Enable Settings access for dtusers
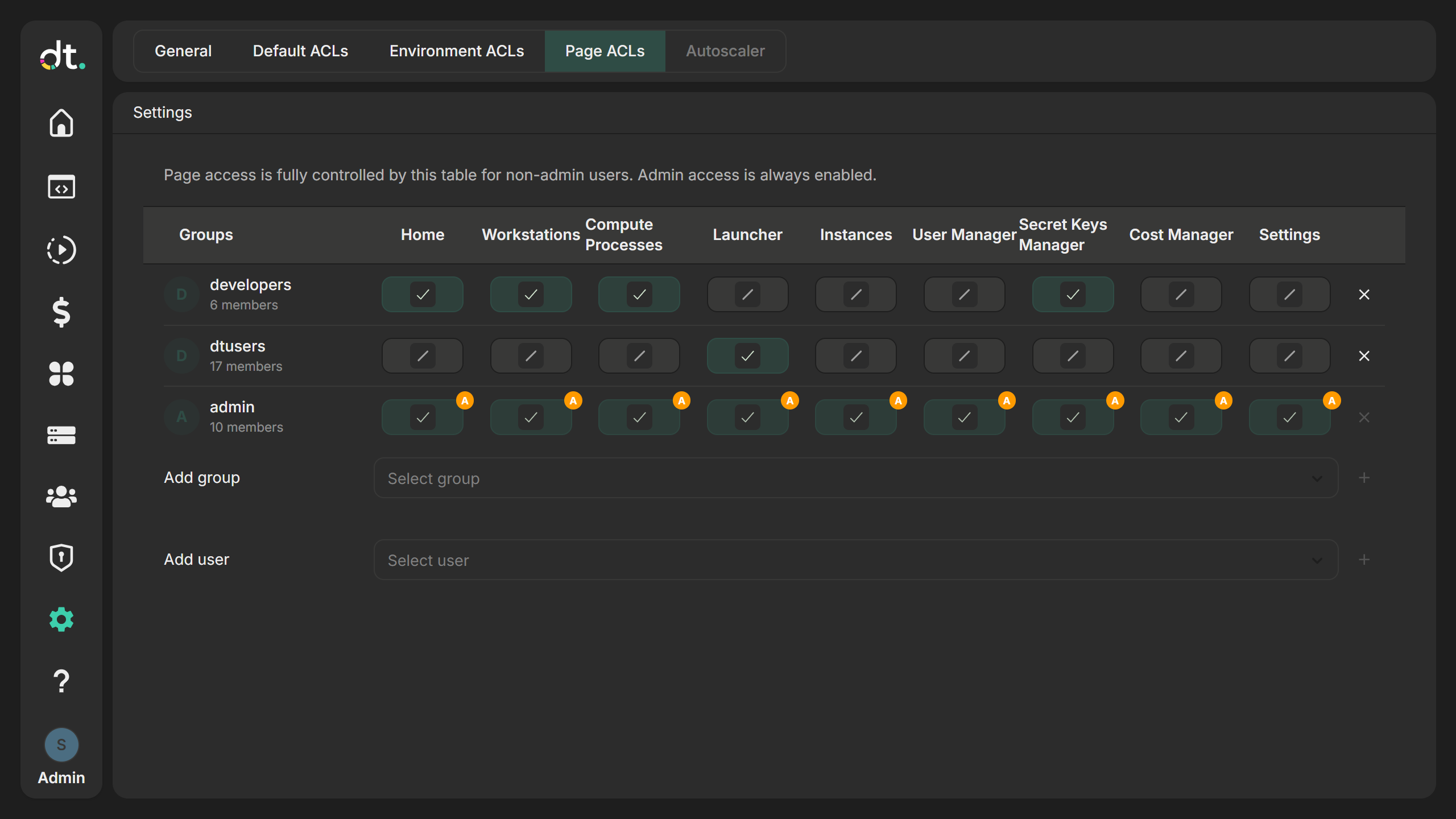 1289,356
